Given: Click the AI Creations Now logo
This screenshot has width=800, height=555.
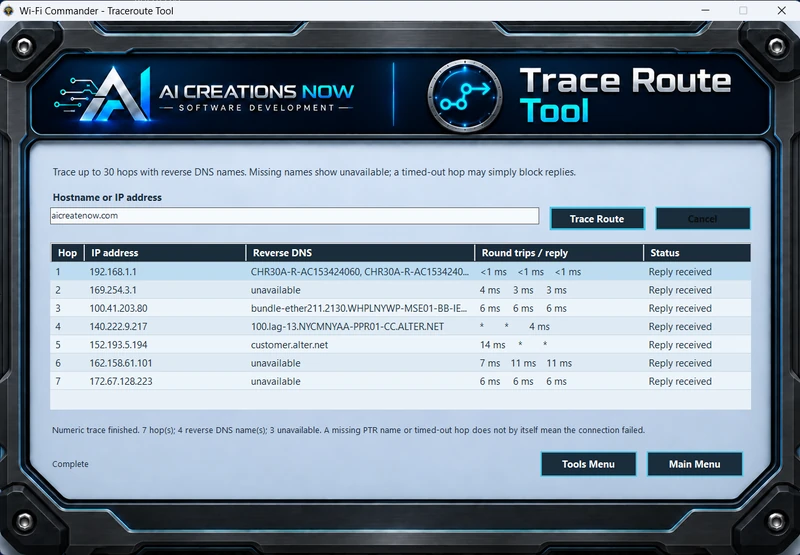Looking at the screenshot, I should click(204, 95).
